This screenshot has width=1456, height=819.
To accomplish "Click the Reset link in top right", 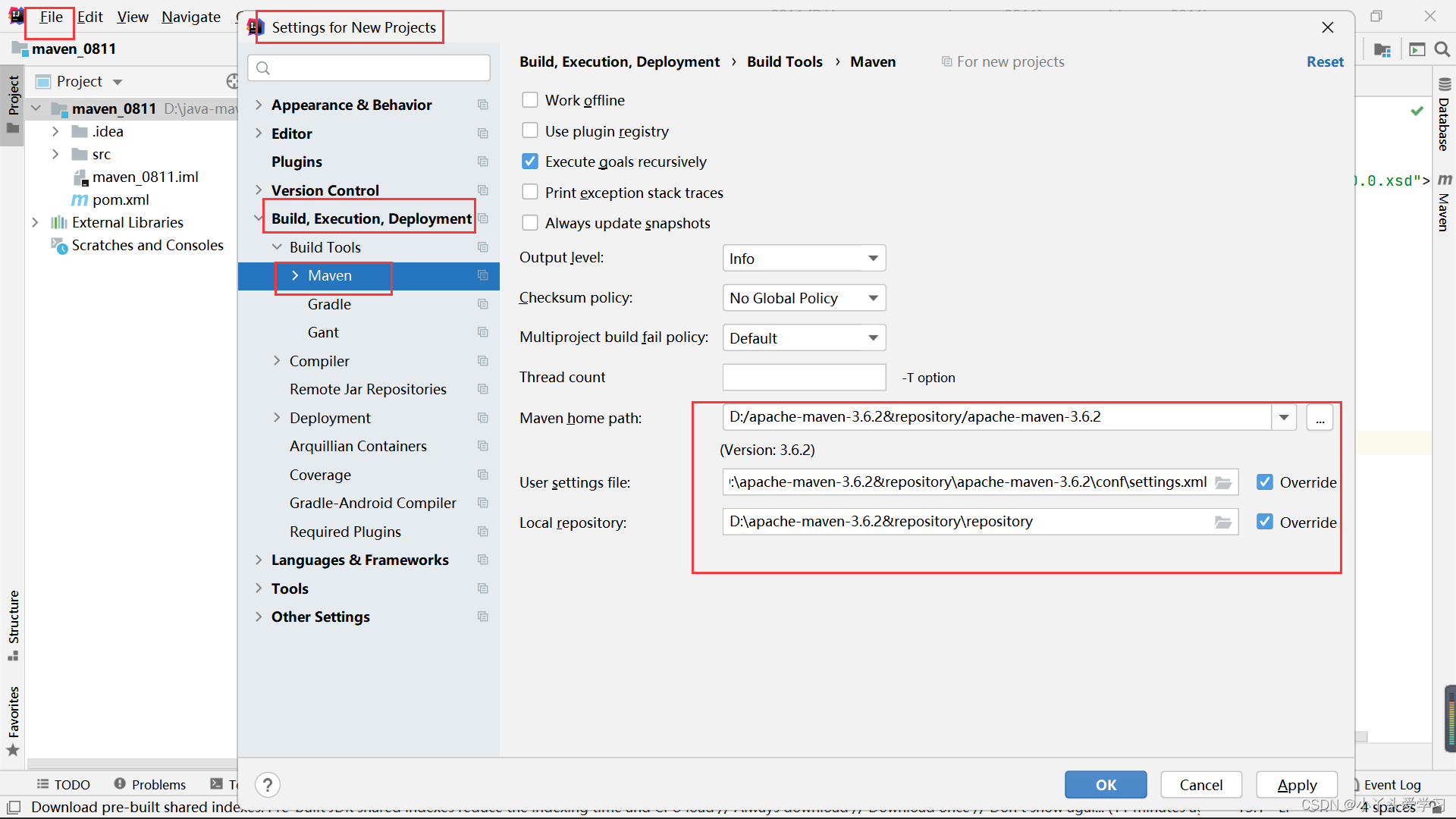I will tap(1322, 61).
